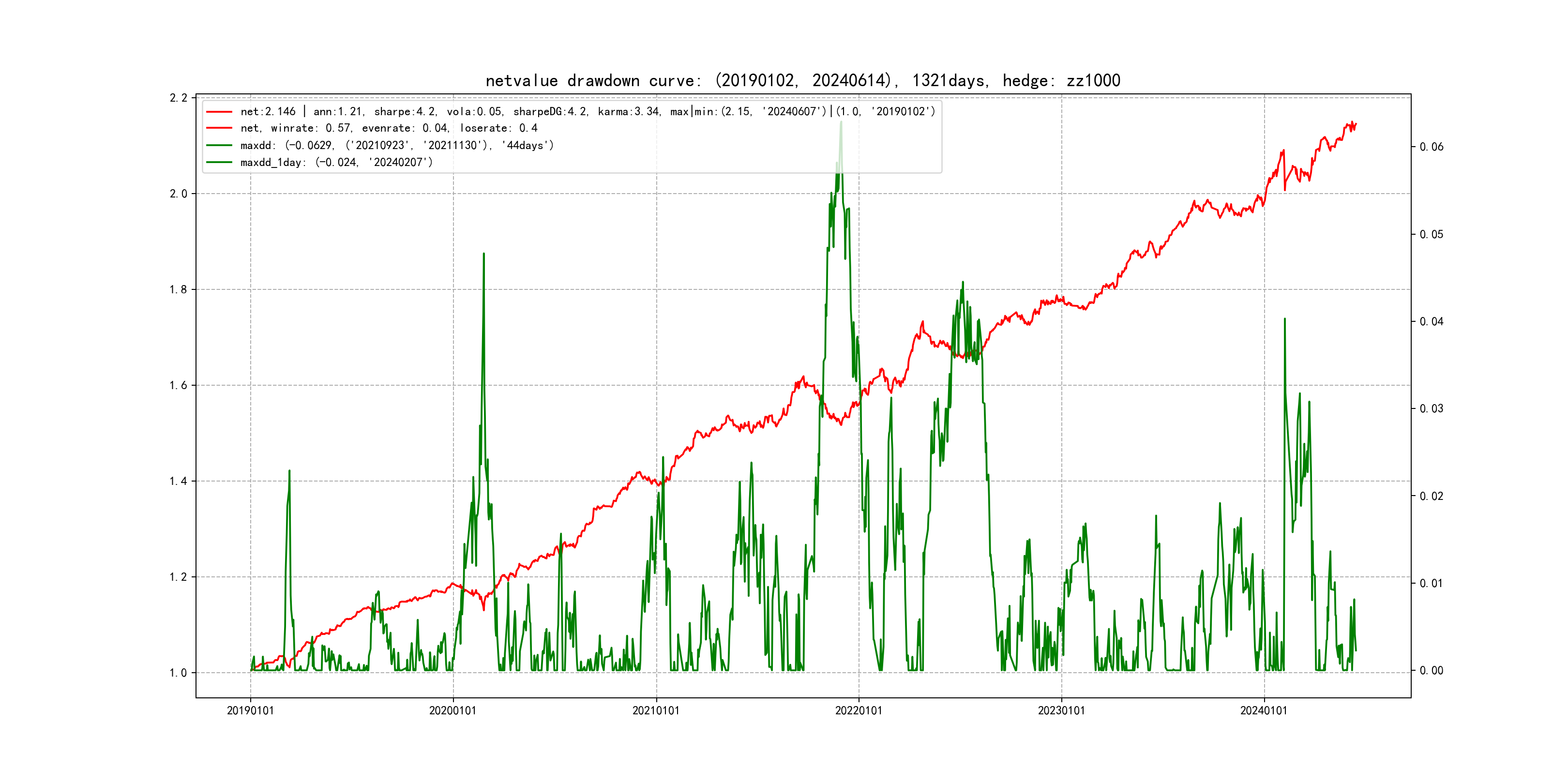
Task: Click the 20200101 x-axis tick label
Action: point(453,711)
